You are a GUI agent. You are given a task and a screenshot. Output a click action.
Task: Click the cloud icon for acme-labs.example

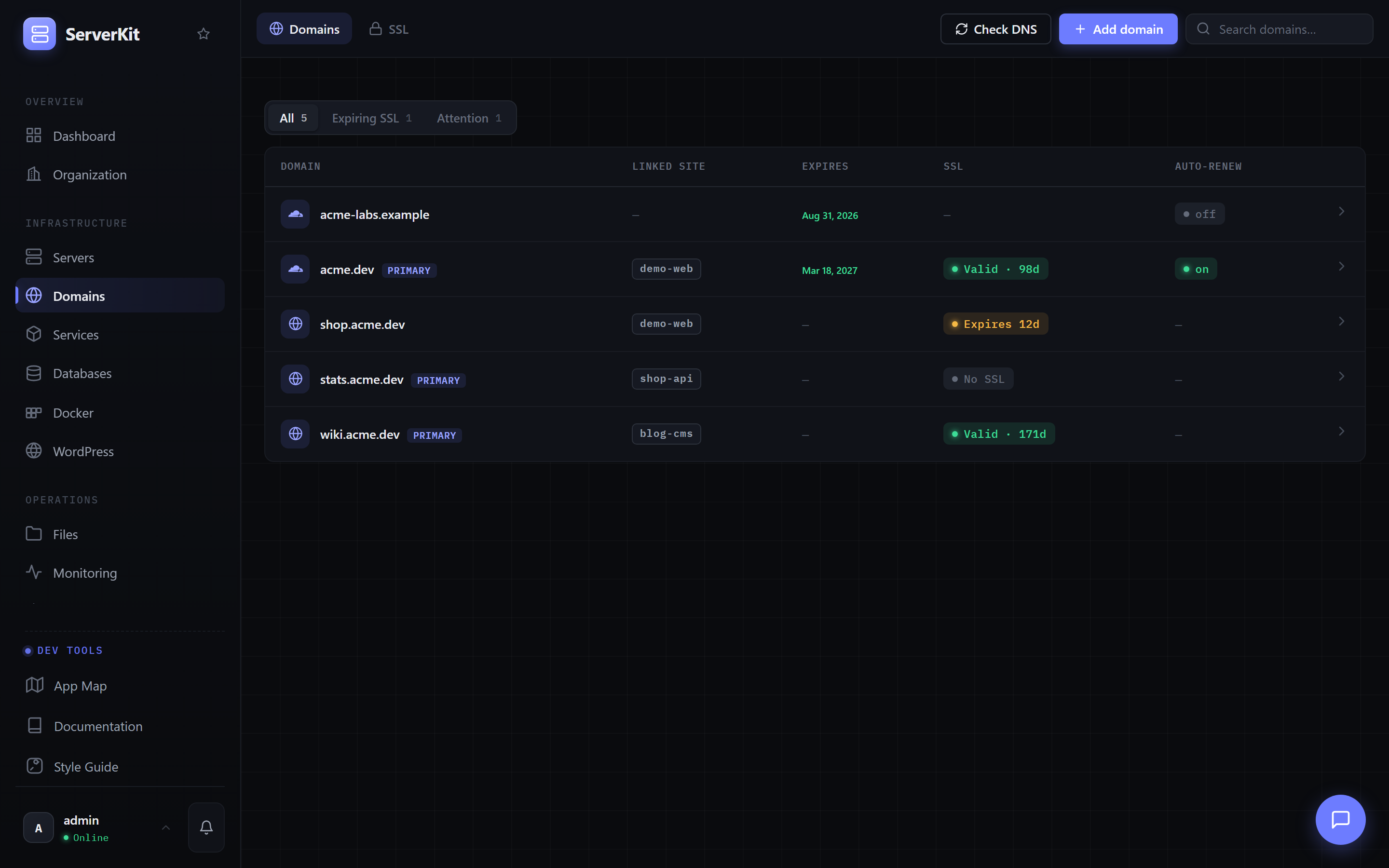pos(296,214)
